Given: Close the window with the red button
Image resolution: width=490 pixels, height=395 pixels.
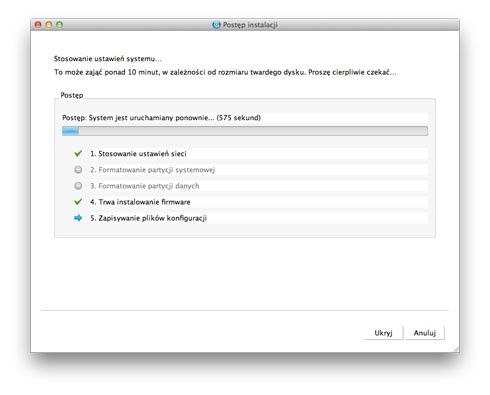Looking at the screenshot, I should [x=38, y=25].
